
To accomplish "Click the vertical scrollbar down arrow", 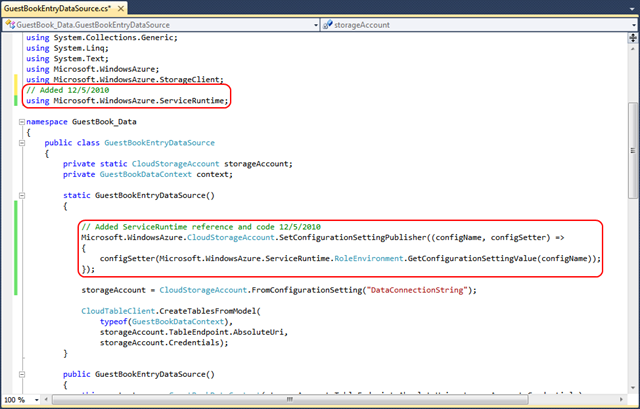I will (633, 388).
